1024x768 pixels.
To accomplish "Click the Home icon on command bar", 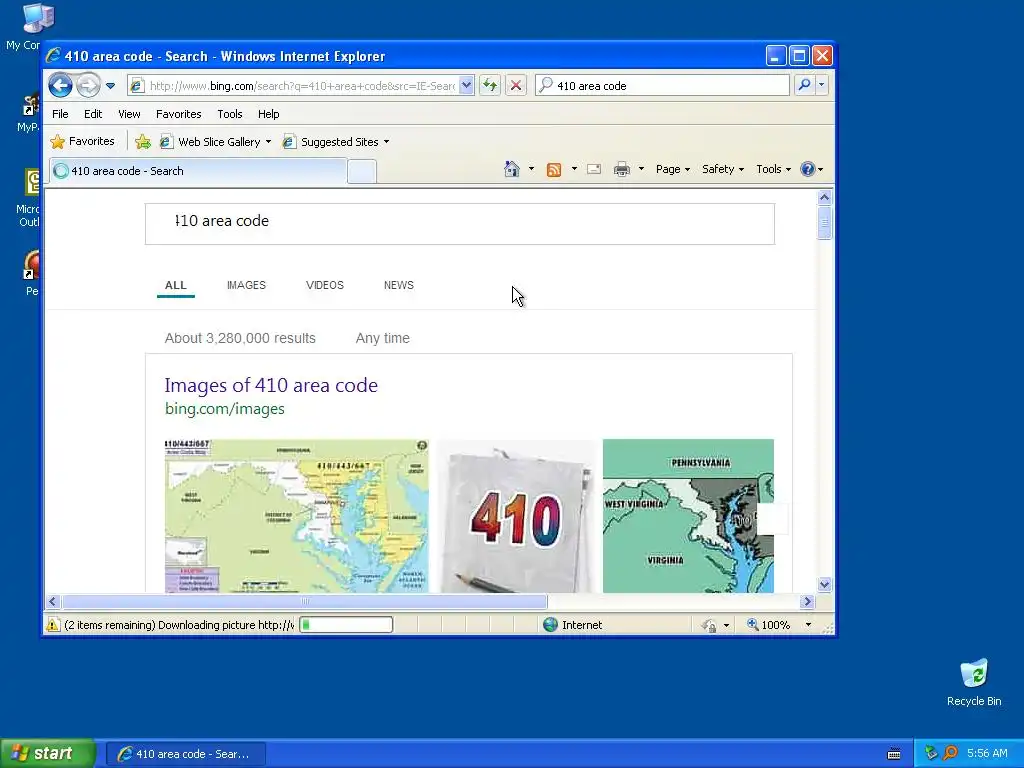I will point(512,169).
